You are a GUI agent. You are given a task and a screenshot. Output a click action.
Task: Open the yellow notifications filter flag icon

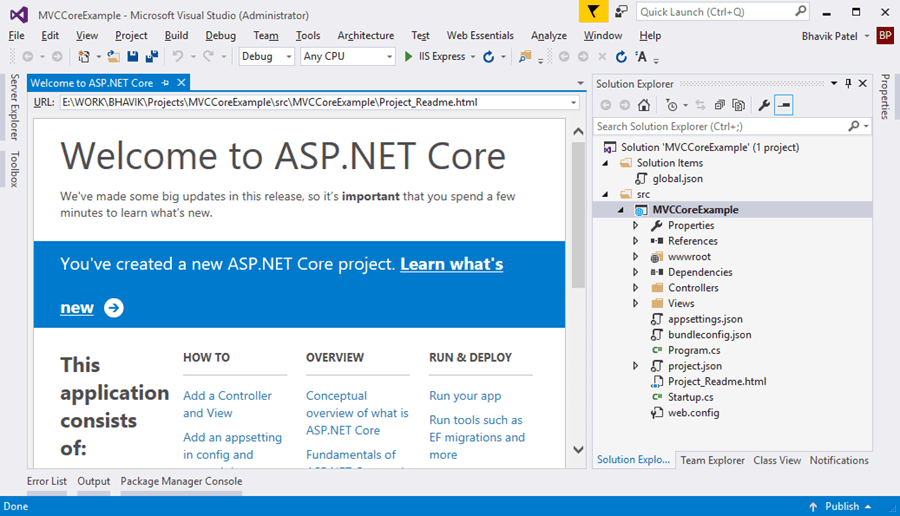coord(593,11)
